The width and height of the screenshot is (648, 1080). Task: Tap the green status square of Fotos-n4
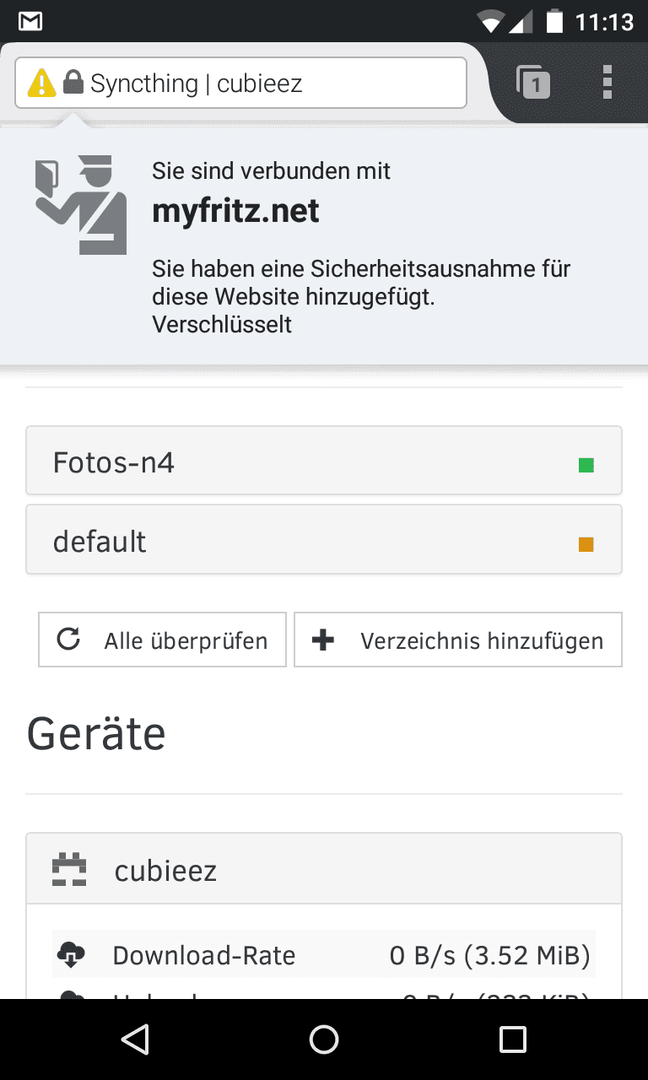coord(586,466)
